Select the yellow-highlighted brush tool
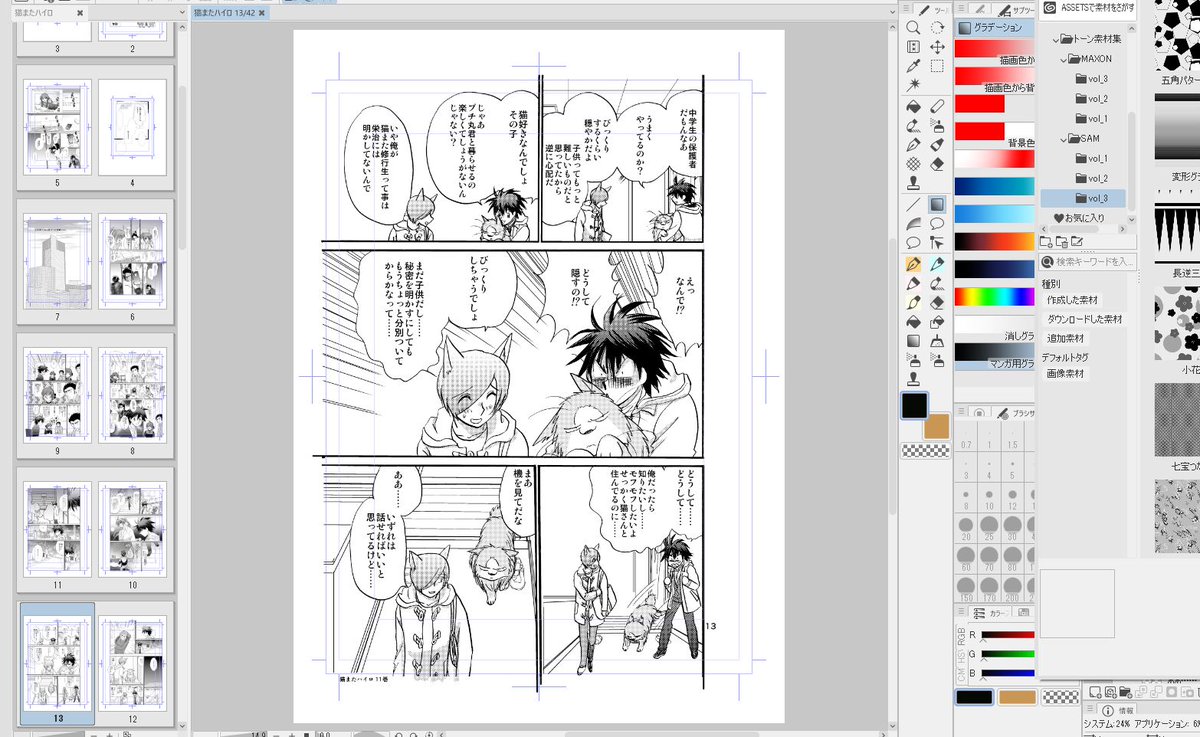Screen dimensions: 1200x737 pyautogui.click(x=913, y=302)
